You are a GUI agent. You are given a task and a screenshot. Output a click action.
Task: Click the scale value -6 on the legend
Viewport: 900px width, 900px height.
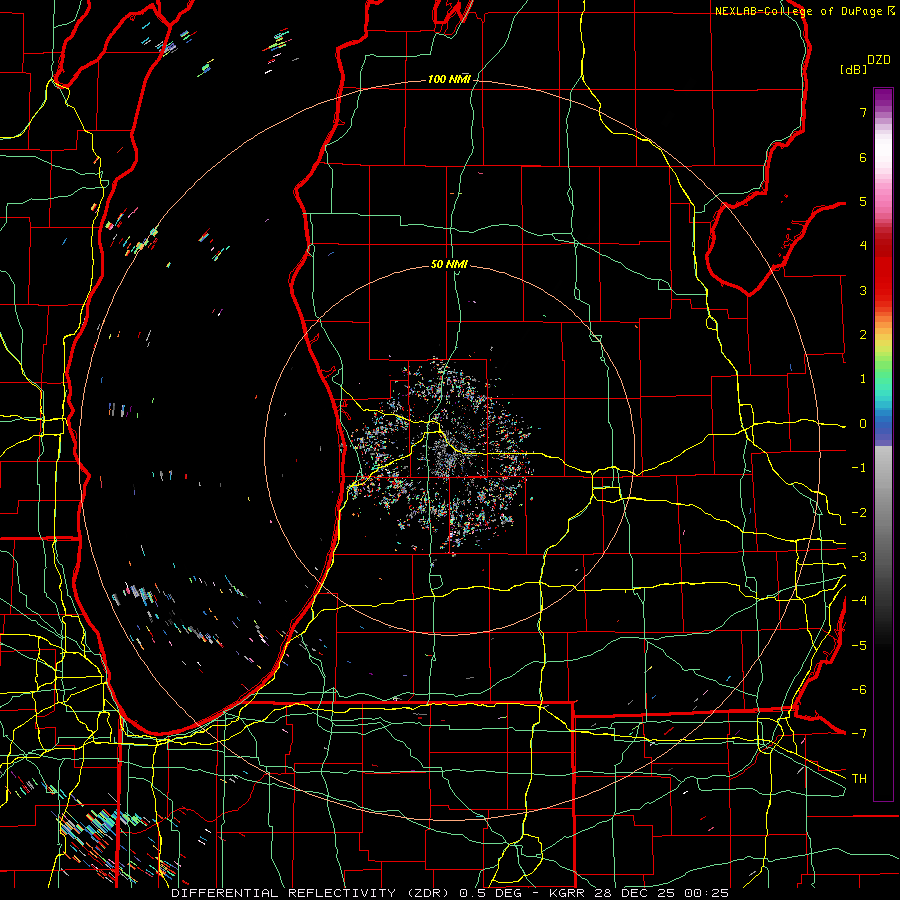tap(859, 690)
